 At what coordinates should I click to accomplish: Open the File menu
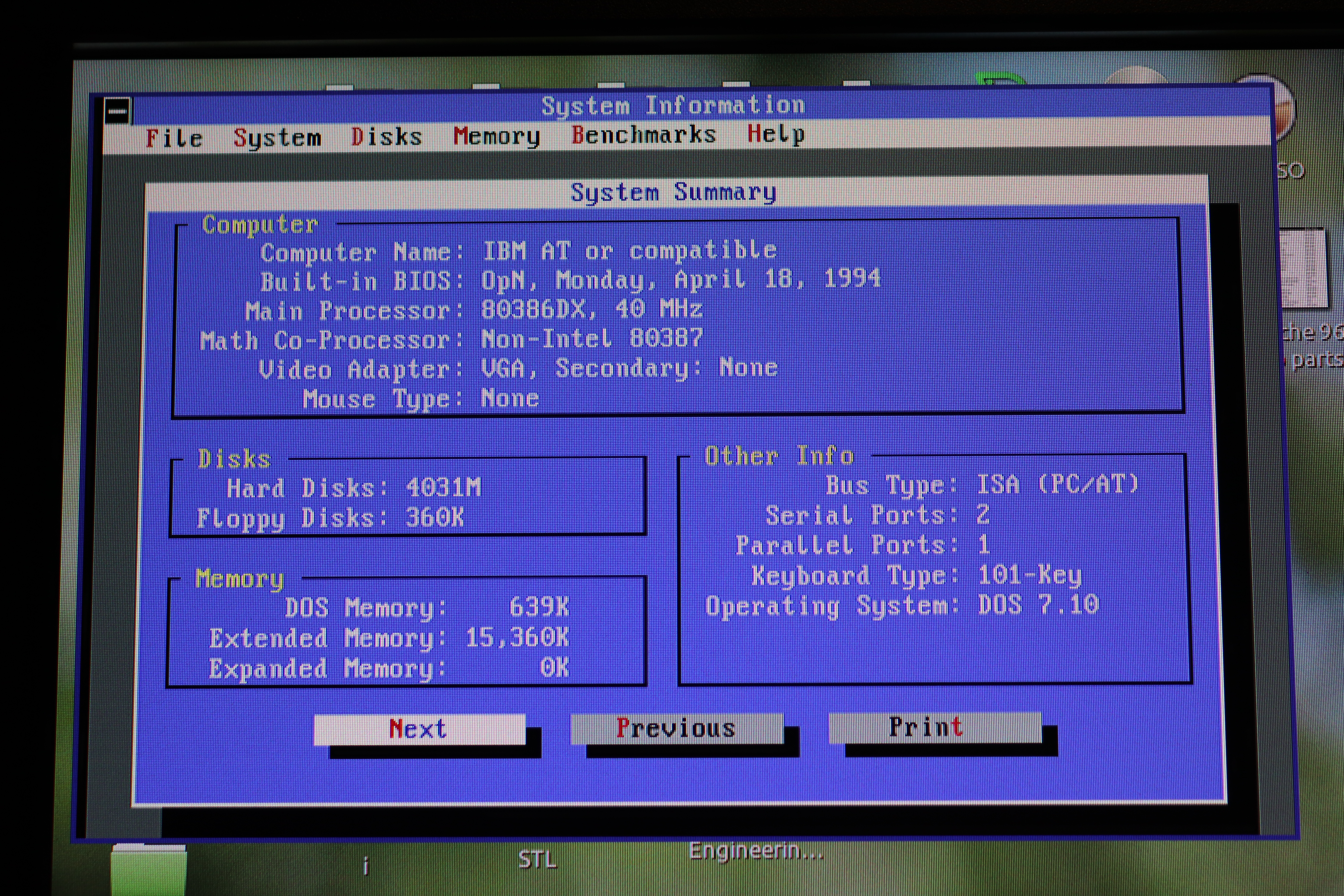(x=174, y=138)
